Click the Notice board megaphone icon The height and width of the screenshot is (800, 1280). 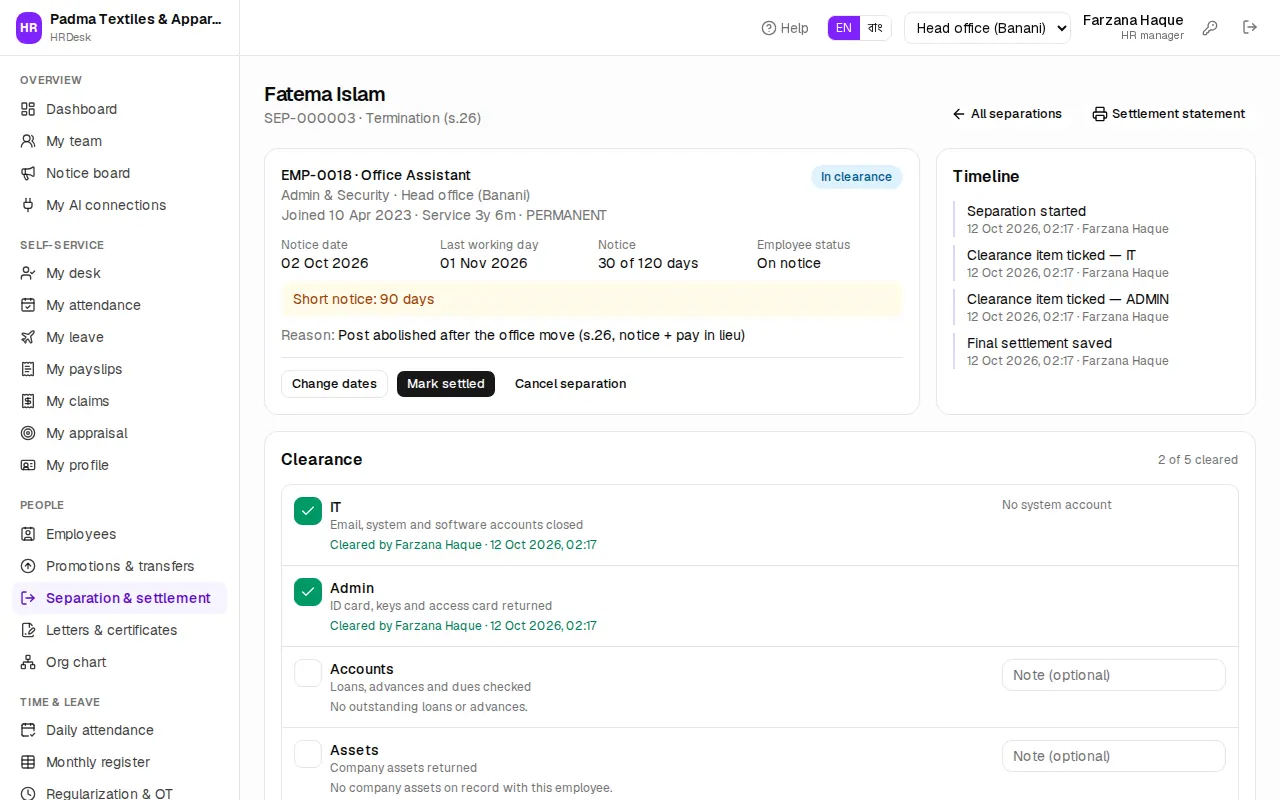(28, 173)
